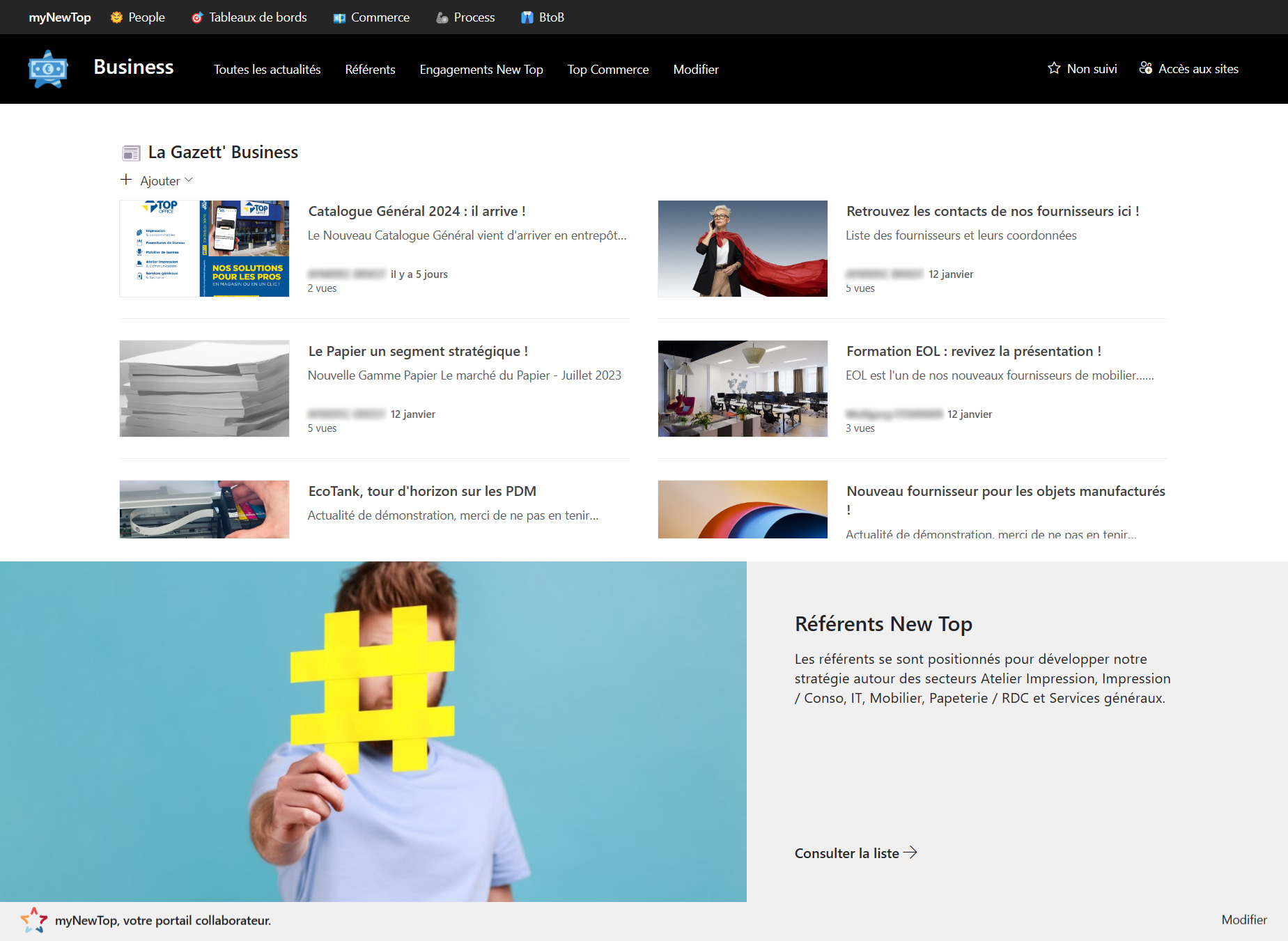Click text 'EOL est l'un de nos nouveaux fournisseurs'
1288x941 pixels.
tap(1000, 375)
